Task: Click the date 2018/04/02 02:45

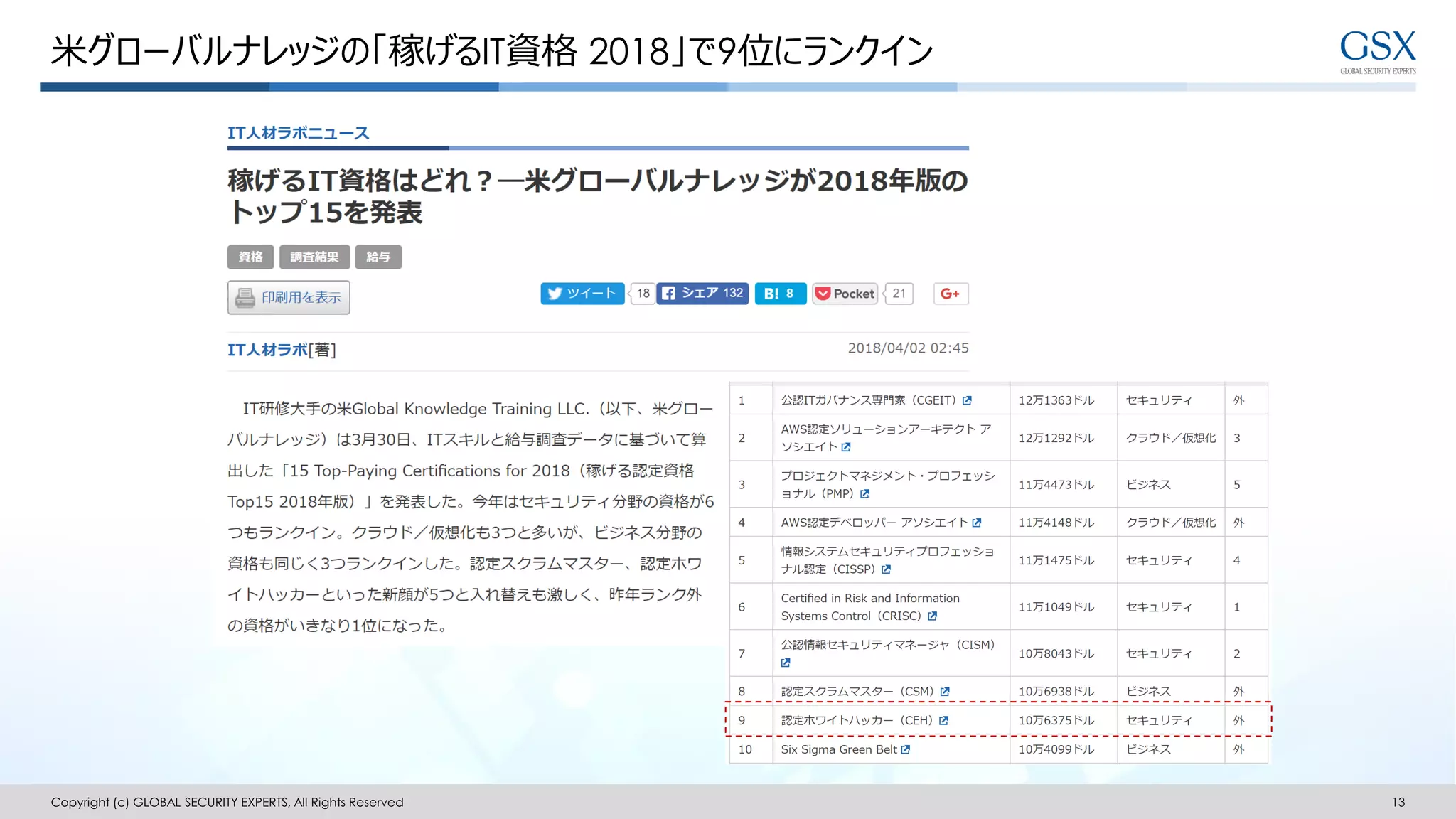Action: point(908,348)
